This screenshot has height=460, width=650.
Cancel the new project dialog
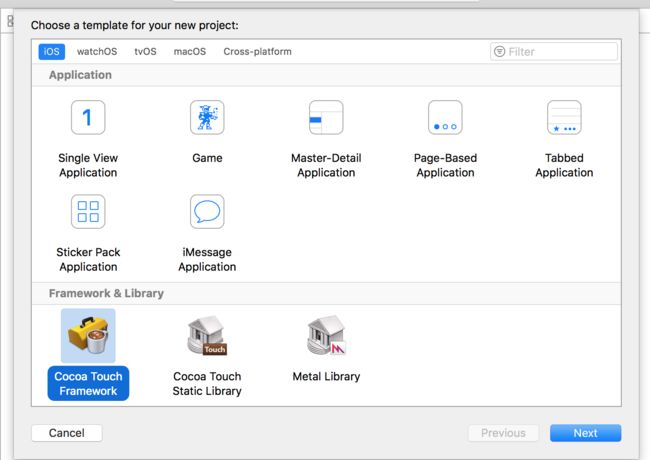(x=67, y=433)
